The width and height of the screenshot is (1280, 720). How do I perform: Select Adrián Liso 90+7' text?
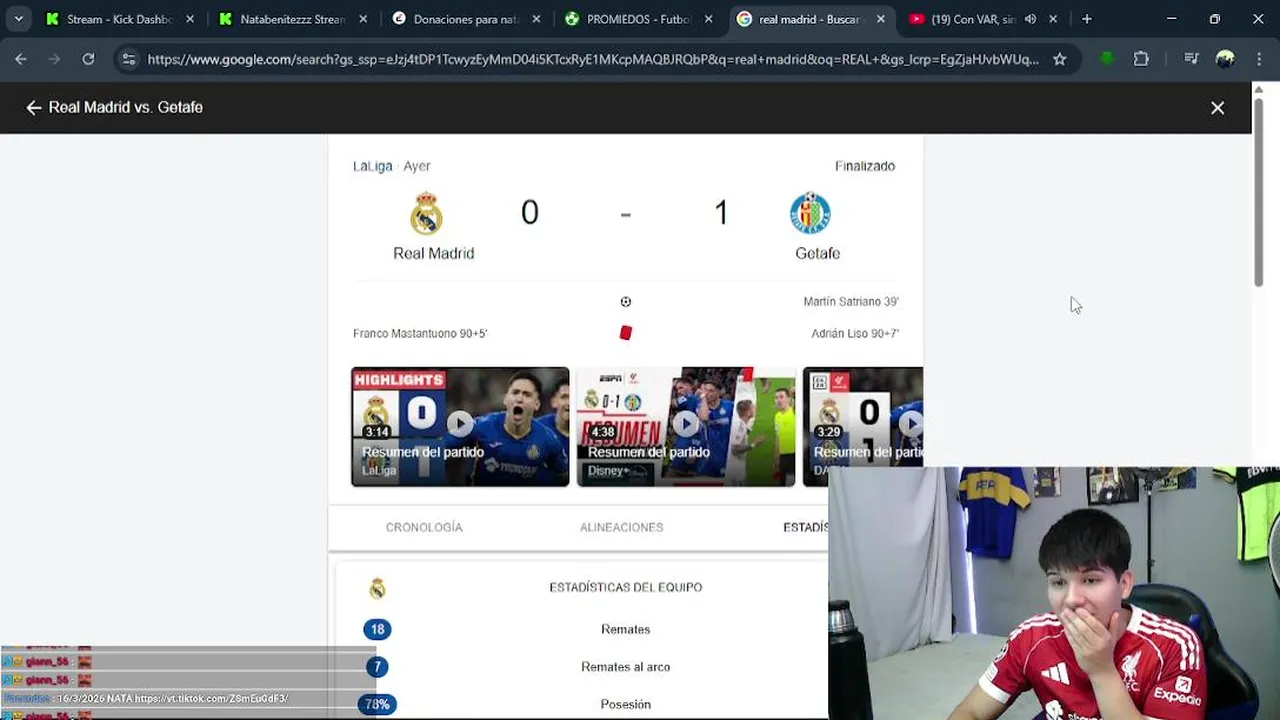click(x=855, y=334)
